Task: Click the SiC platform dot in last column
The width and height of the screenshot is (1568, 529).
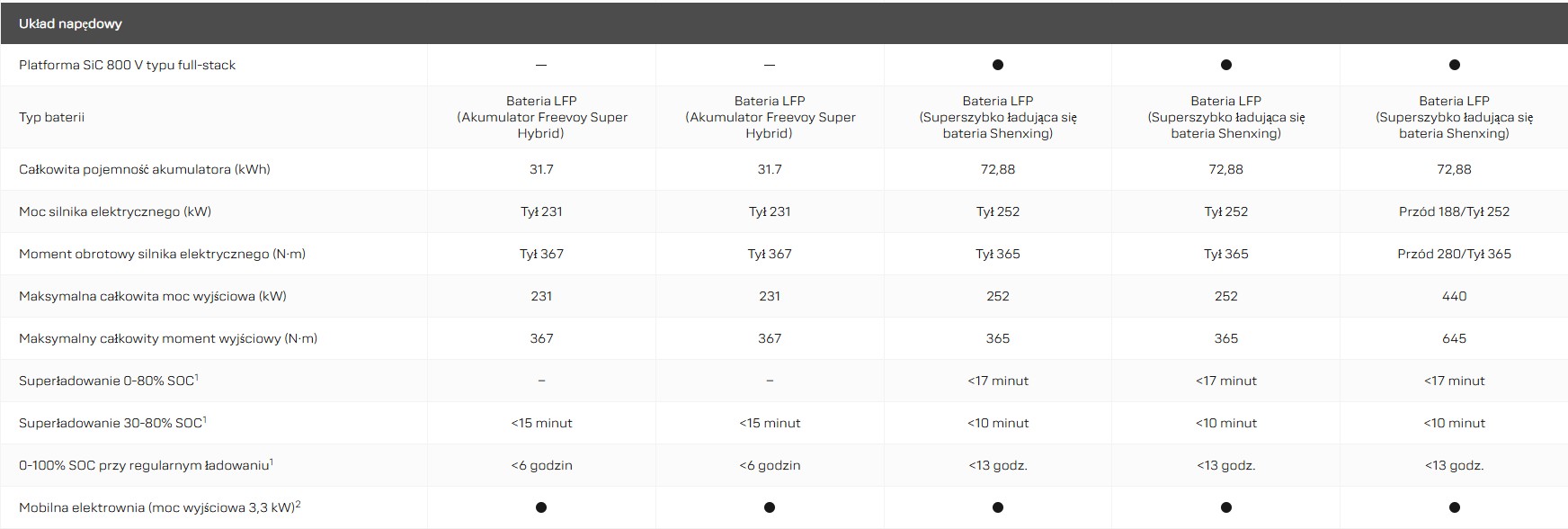Action: [1454, 65]
